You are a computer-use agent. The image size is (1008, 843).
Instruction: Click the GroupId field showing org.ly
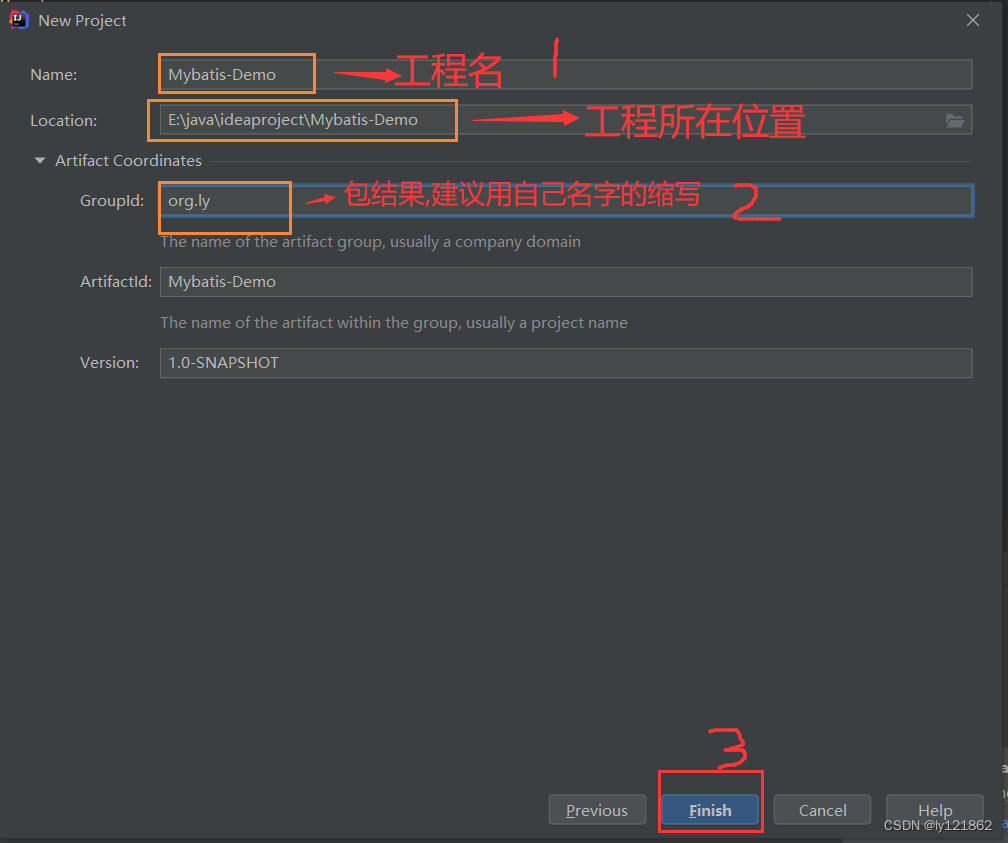coord(222,200)
